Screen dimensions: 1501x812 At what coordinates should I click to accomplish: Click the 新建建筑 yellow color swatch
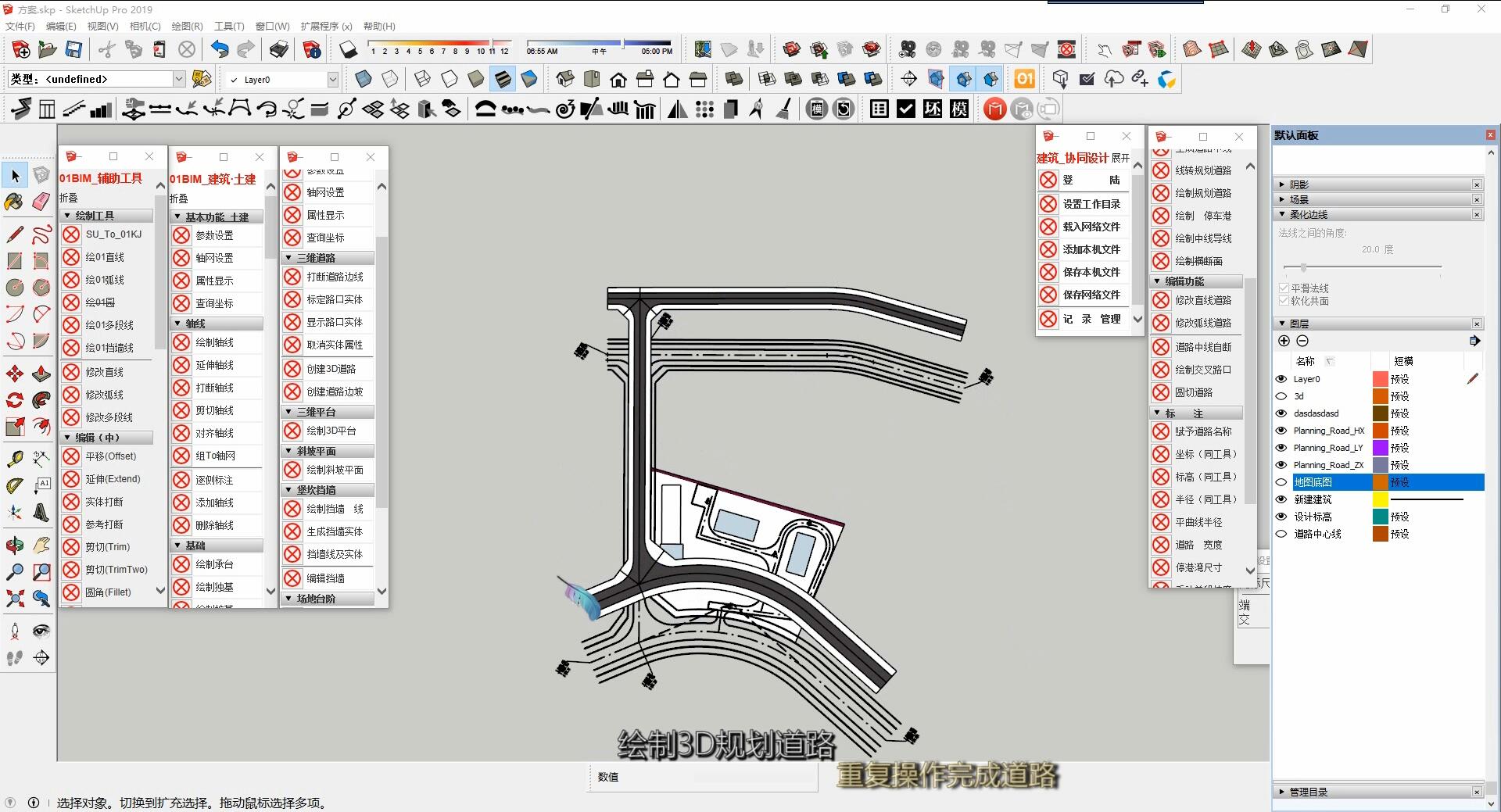[x=1381, y=499]
